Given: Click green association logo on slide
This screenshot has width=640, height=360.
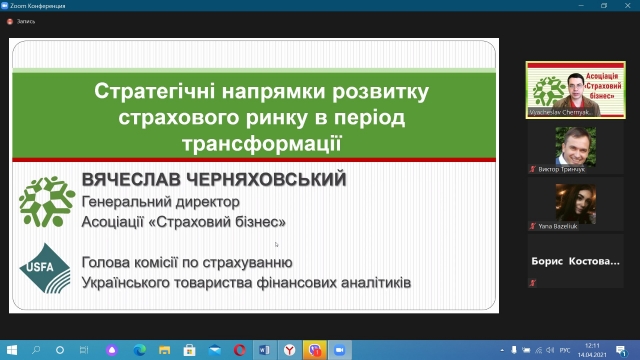Looking at the screenshot, I should tap(47, 202).
